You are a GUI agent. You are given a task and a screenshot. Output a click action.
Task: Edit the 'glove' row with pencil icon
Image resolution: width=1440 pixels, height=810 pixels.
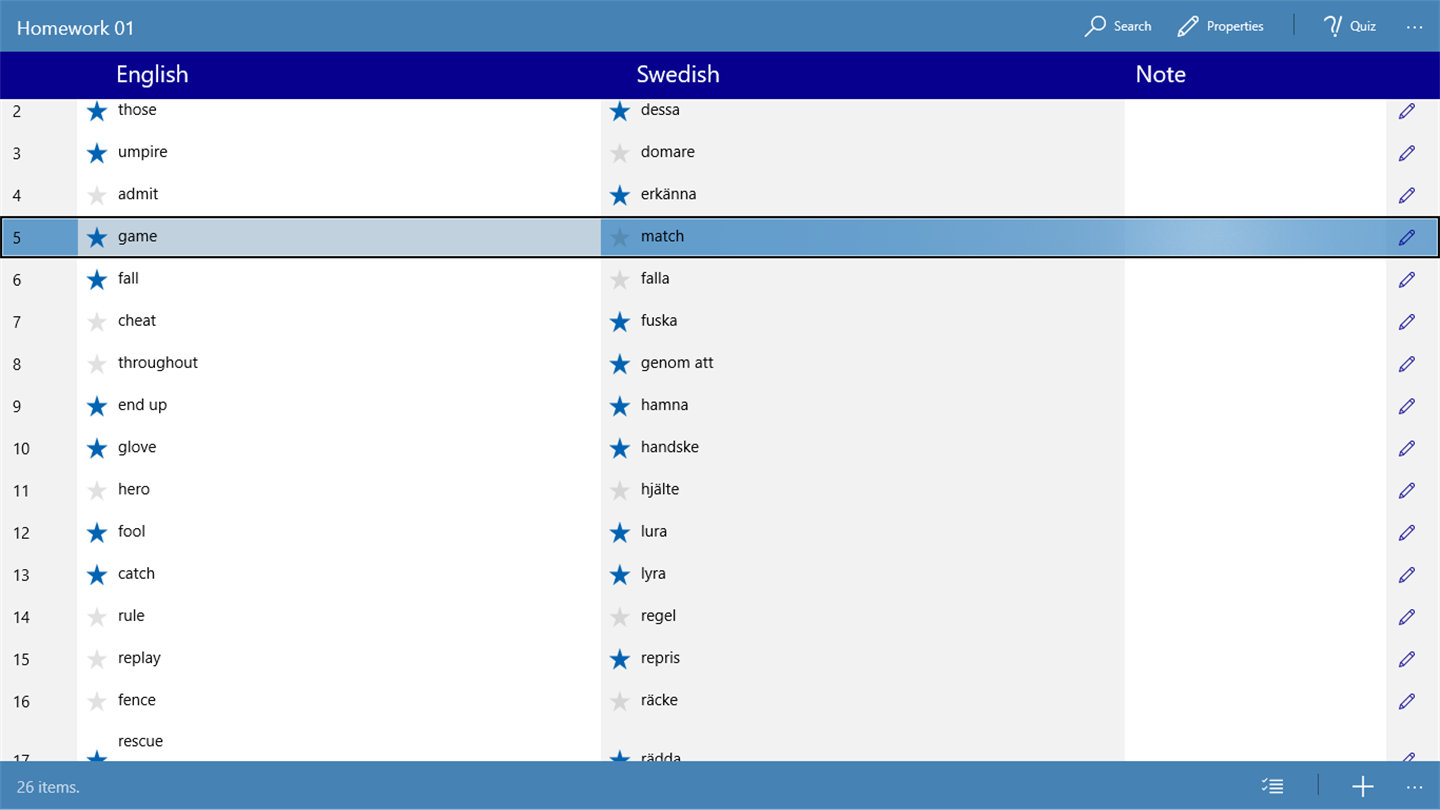(x=1407, y=448)
